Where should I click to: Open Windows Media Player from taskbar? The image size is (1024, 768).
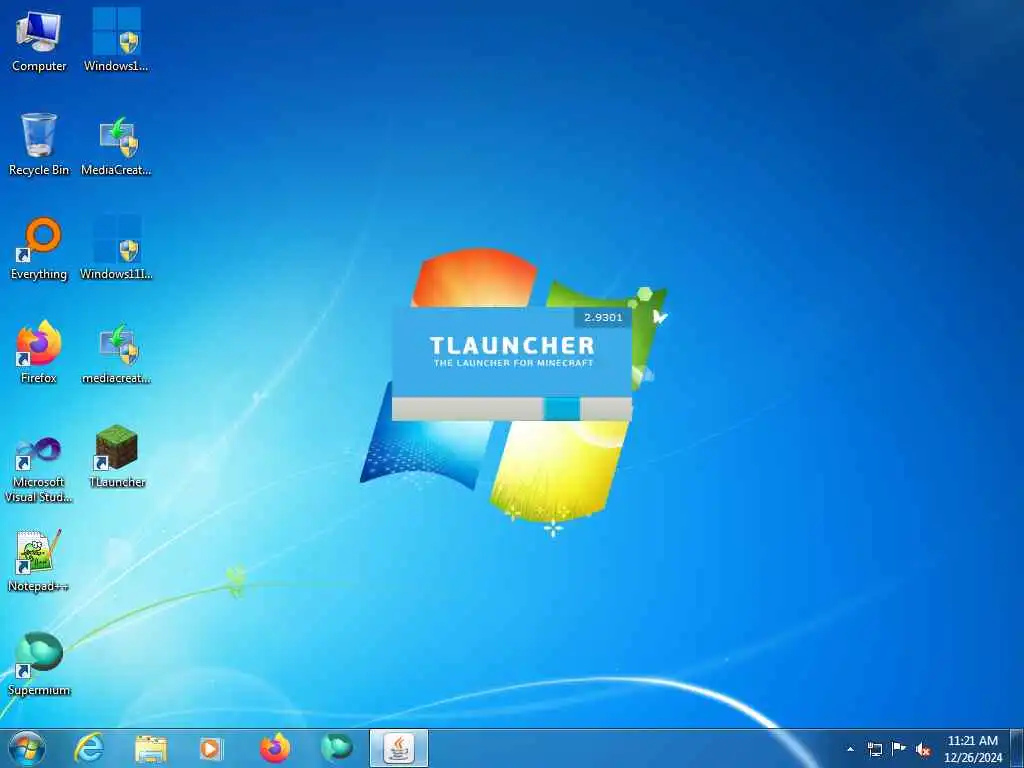[211, 748]
